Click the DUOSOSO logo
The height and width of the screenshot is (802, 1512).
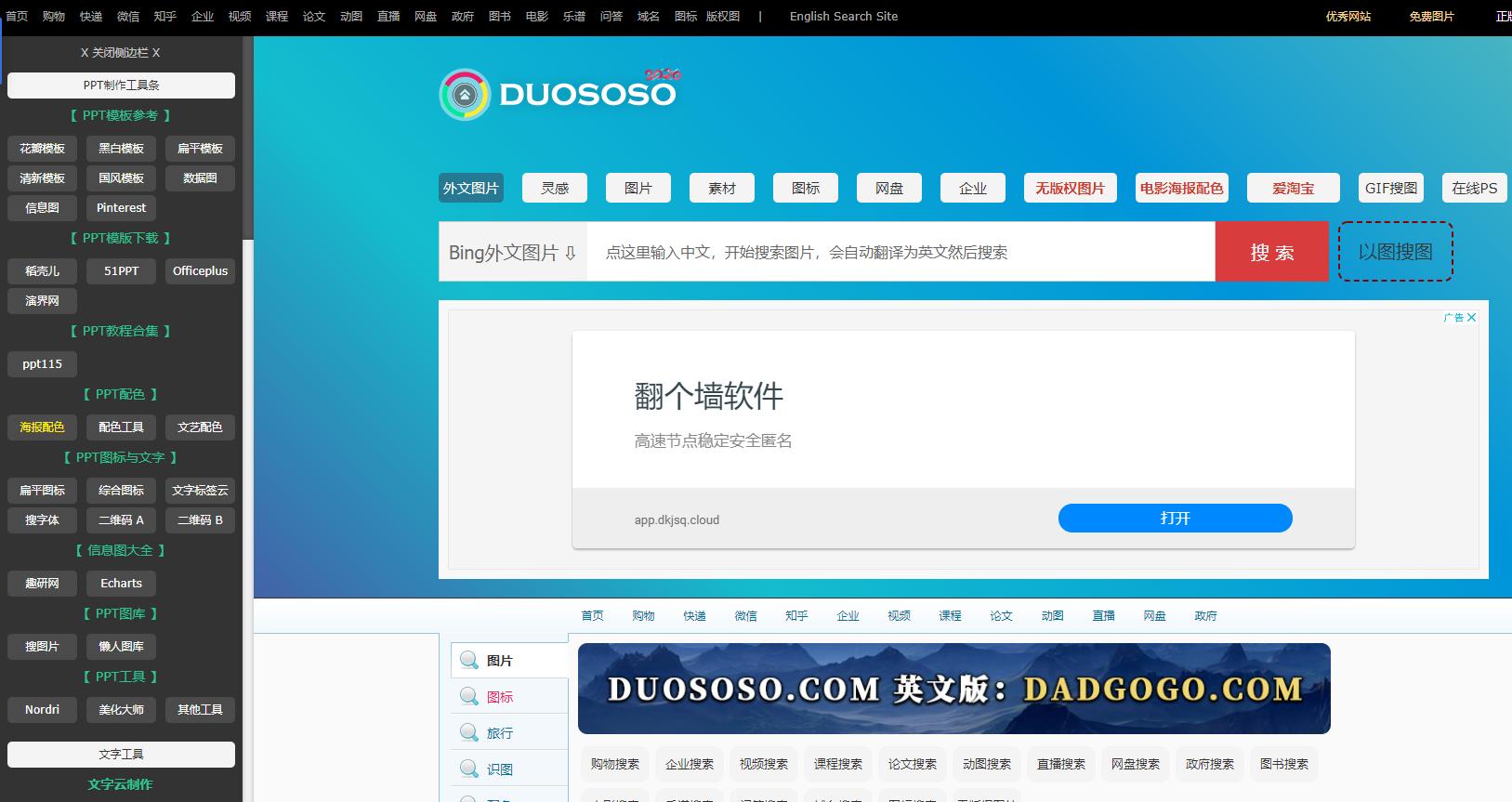[x=560, y=94]
